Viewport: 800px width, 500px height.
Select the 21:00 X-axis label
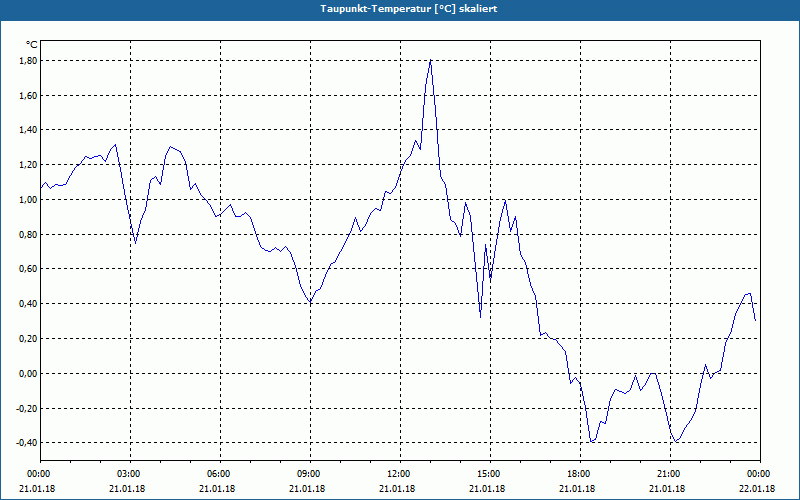tap(670, 474)
